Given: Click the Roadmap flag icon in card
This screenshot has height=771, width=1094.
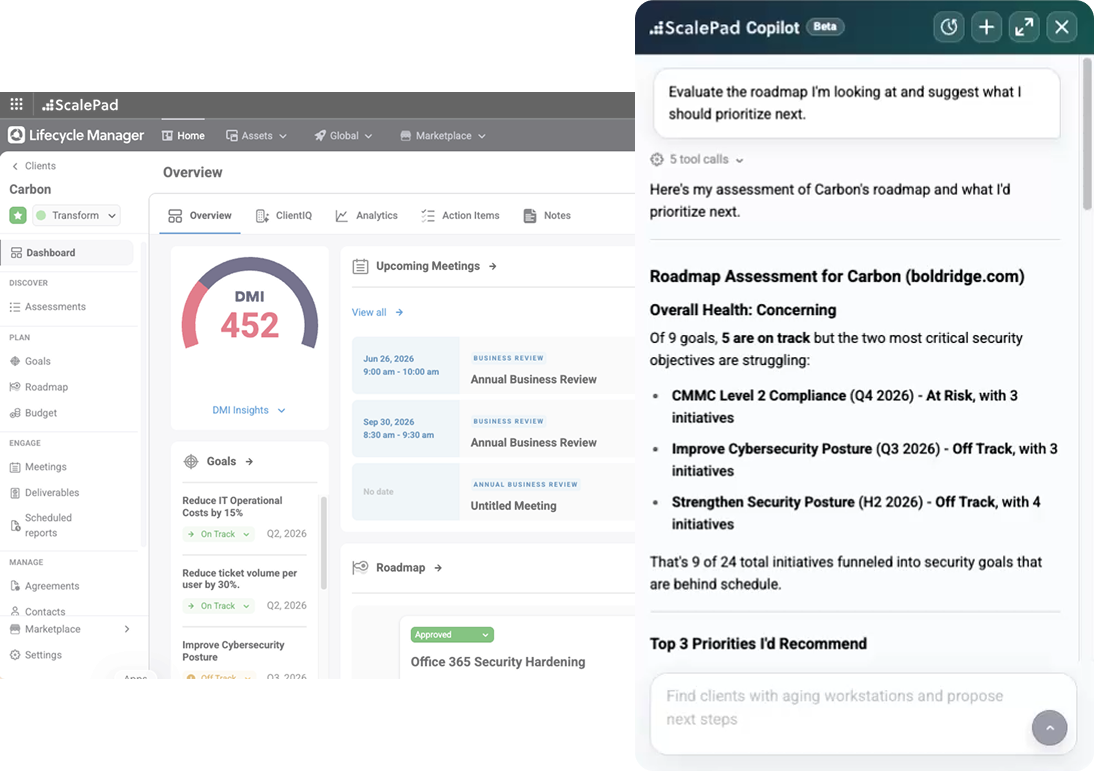Looking at the screenshot, I should (360, 567).
